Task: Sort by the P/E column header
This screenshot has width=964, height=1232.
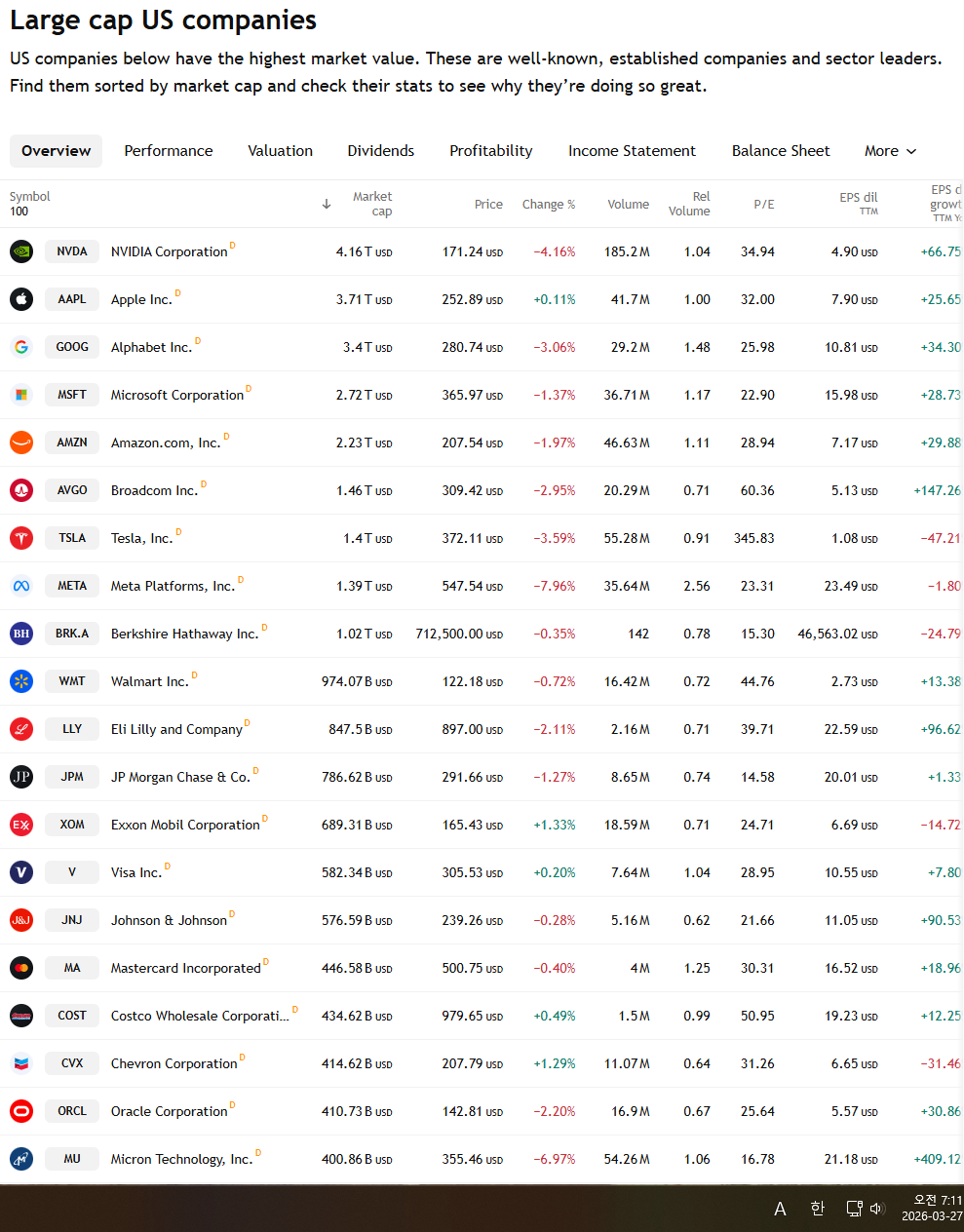Action: coord(764,205)
